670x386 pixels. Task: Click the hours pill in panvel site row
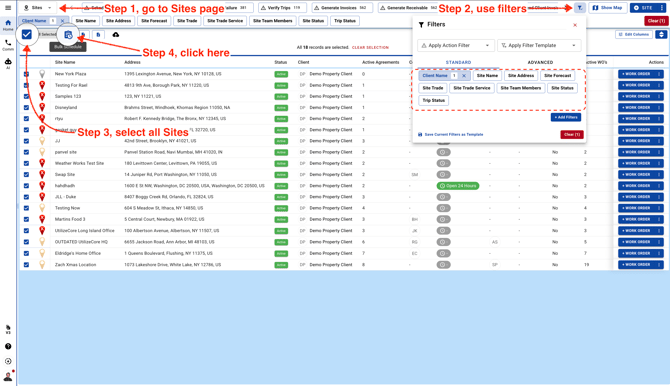[x=444, y=152]
